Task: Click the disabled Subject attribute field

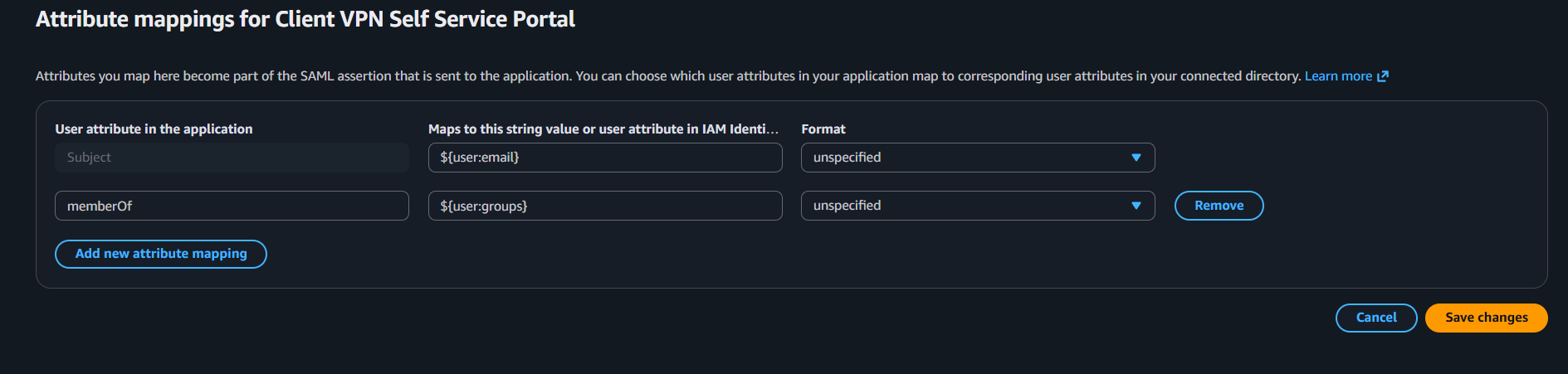Action: click(232, 158)
